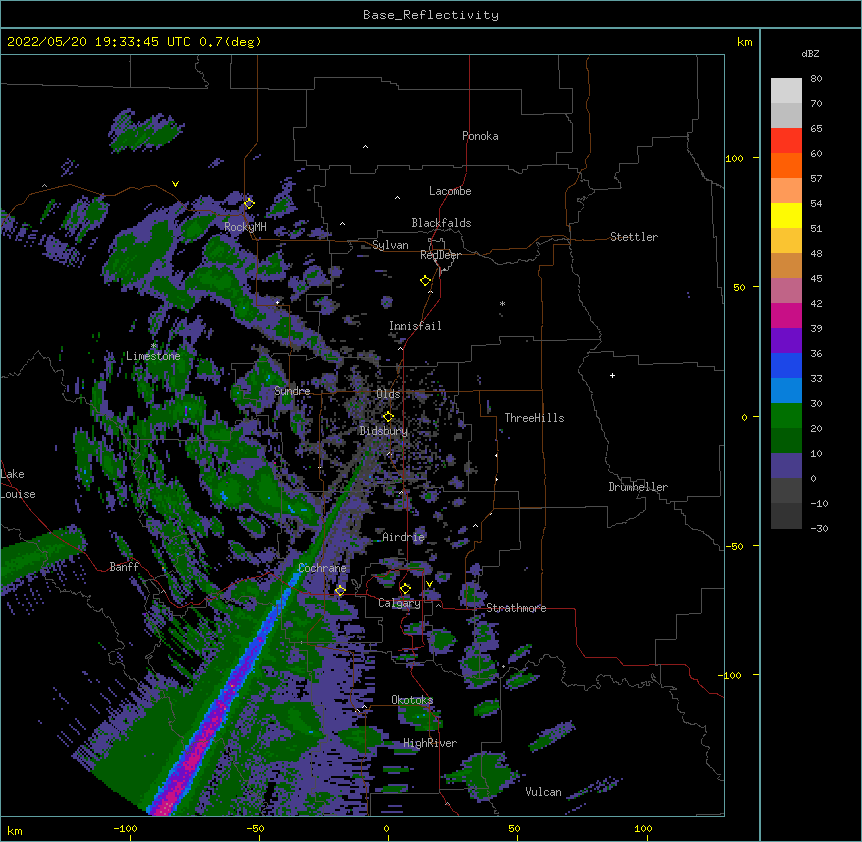Click the Didsbury town label

tap(384, 431)
